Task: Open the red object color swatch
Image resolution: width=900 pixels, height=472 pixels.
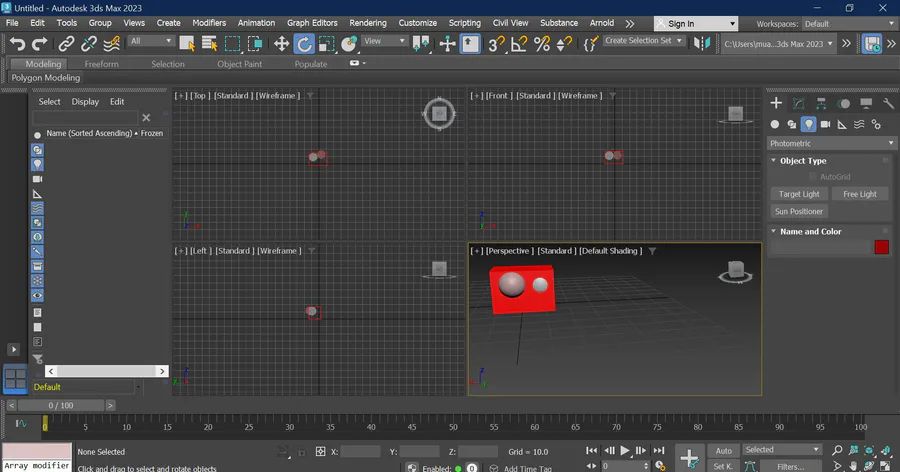Action: tap(882, 247)
